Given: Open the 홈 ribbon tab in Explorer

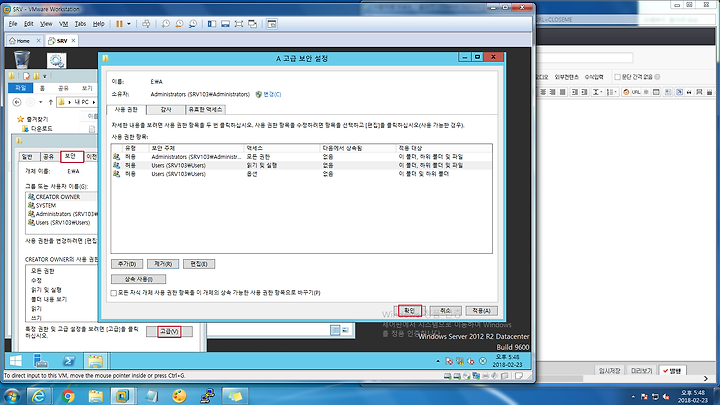Looking at the screenshot, I should pyautogui.click(x=42, y=88).
